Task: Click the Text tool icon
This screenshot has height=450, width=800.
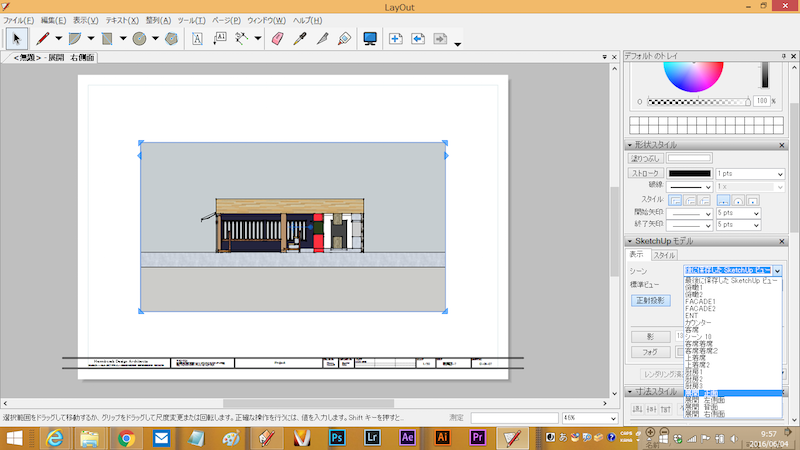Action: pos(197,39)
